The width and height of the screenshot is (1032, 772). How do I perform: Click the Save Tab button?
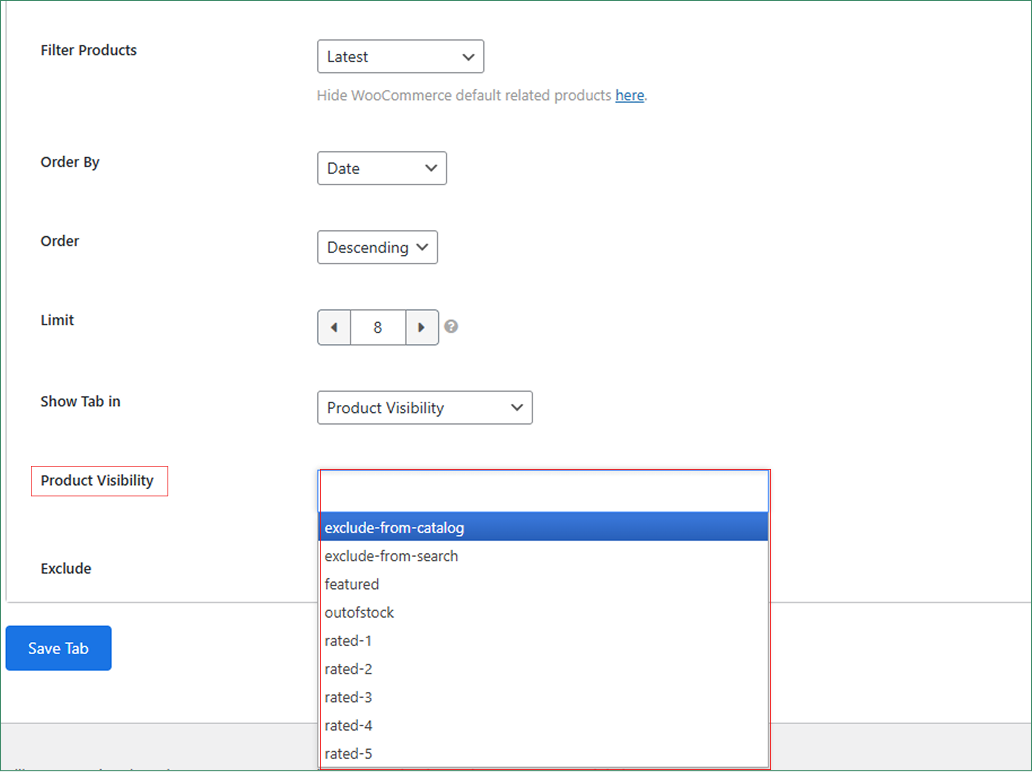[58, 647]
